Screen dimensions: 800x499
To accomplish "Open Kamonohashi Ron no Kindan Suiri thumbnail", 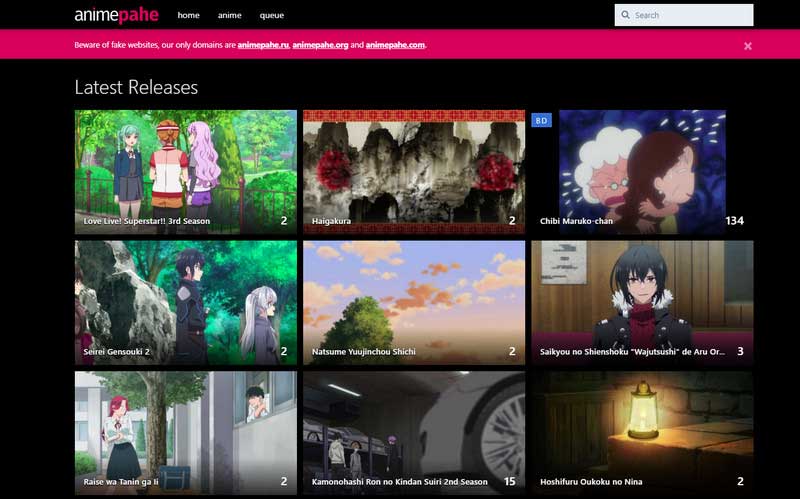I will coord(414,433).
